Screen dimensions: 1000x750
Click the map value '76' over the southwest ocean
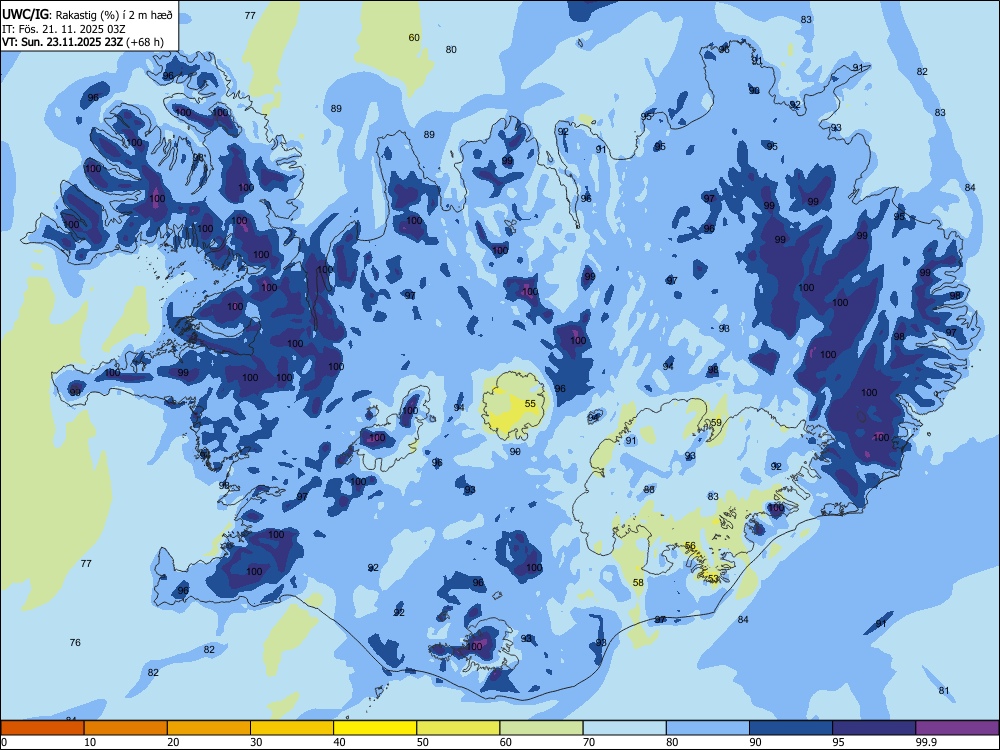pos(75,642)
